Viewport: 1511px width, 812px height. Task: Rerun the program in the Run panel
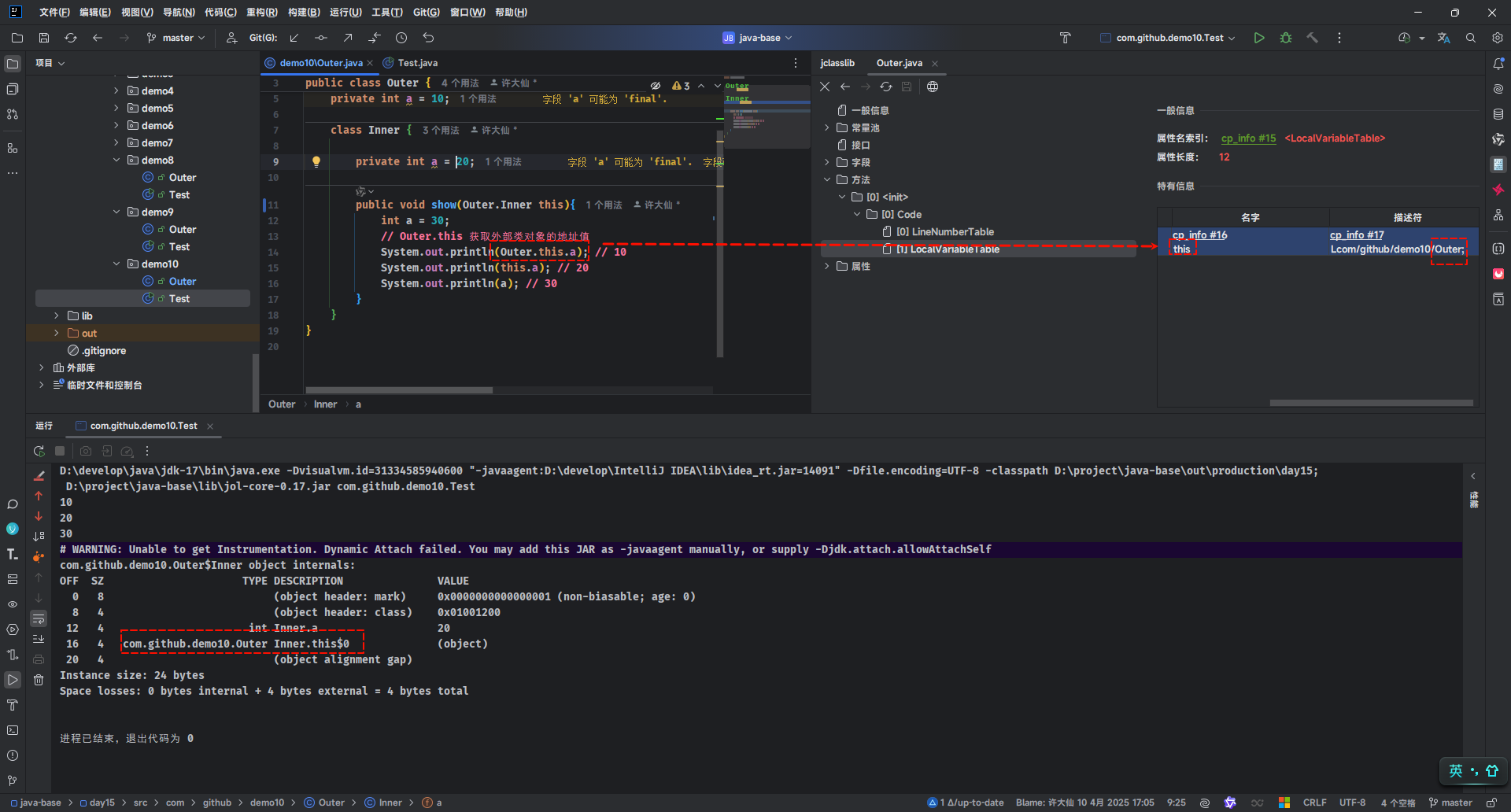[x=39, y=451]
